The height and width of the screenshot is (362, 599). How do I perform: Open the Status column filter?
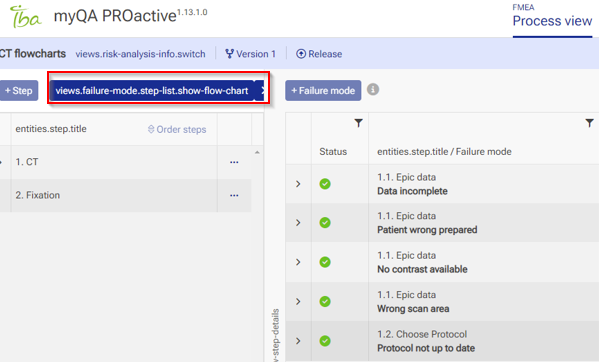pos(358,123)
